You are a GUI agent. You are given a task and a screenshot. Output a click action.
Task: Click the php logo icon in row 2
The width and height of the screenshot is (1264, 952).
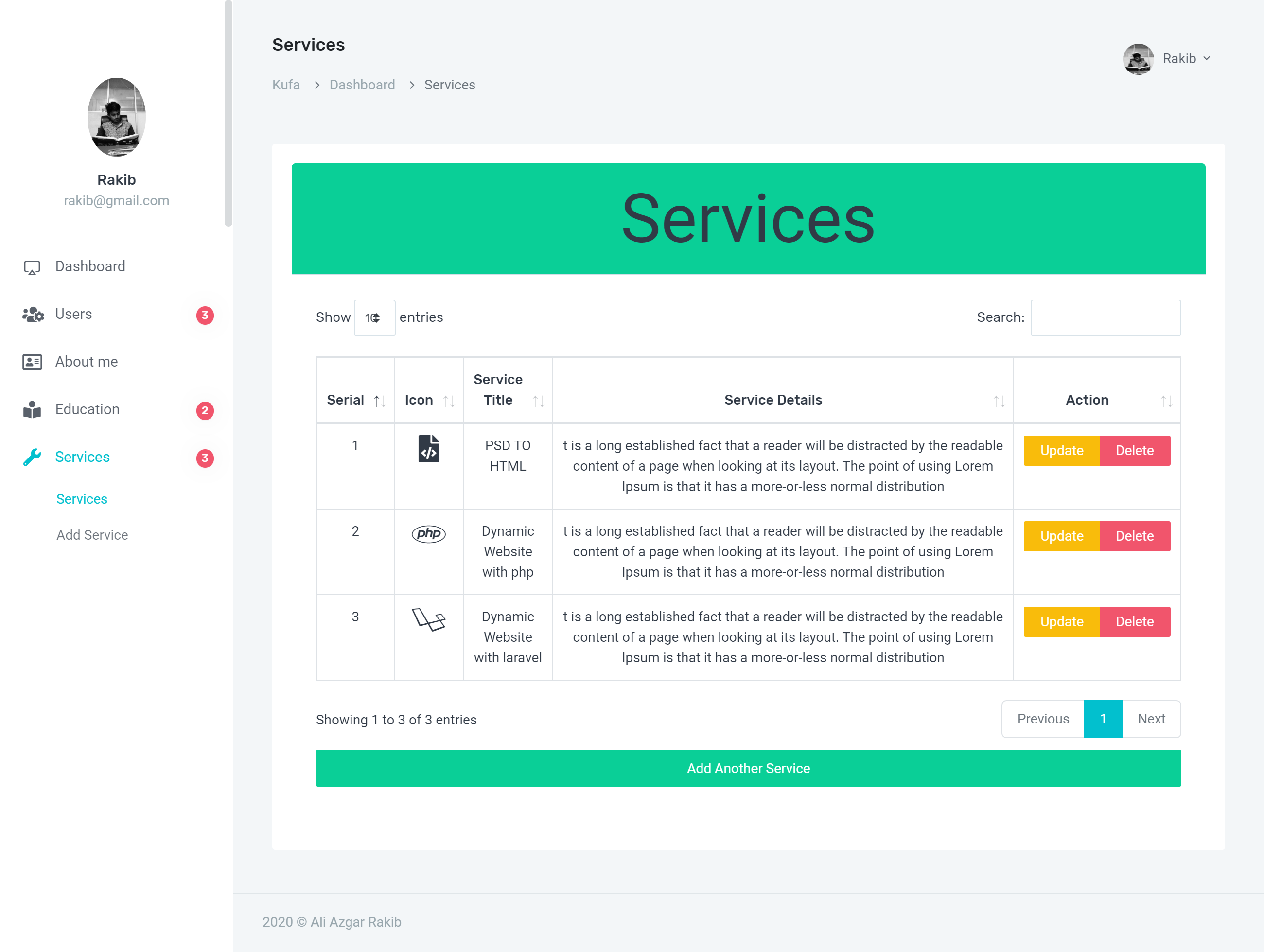click(428, 534)
